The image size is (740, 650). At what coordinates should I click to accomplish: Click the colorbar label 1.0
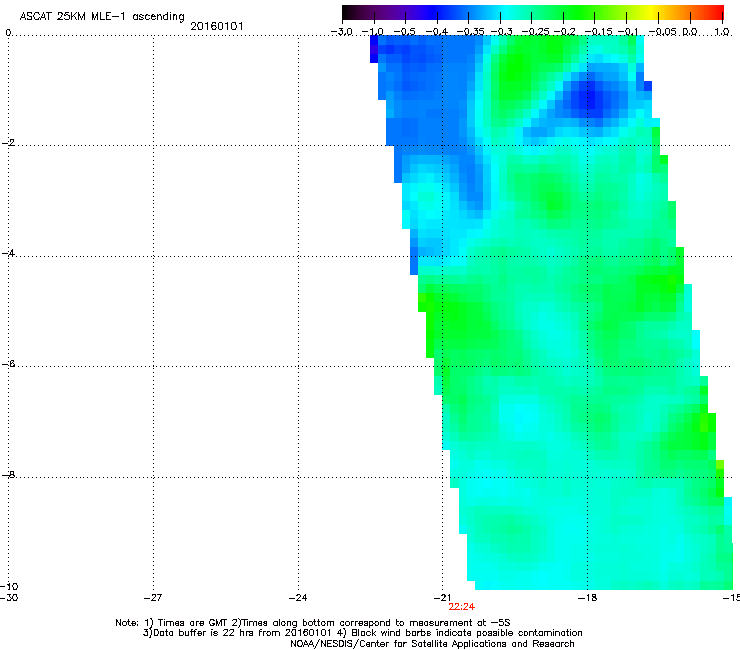(x=722, y=32)
